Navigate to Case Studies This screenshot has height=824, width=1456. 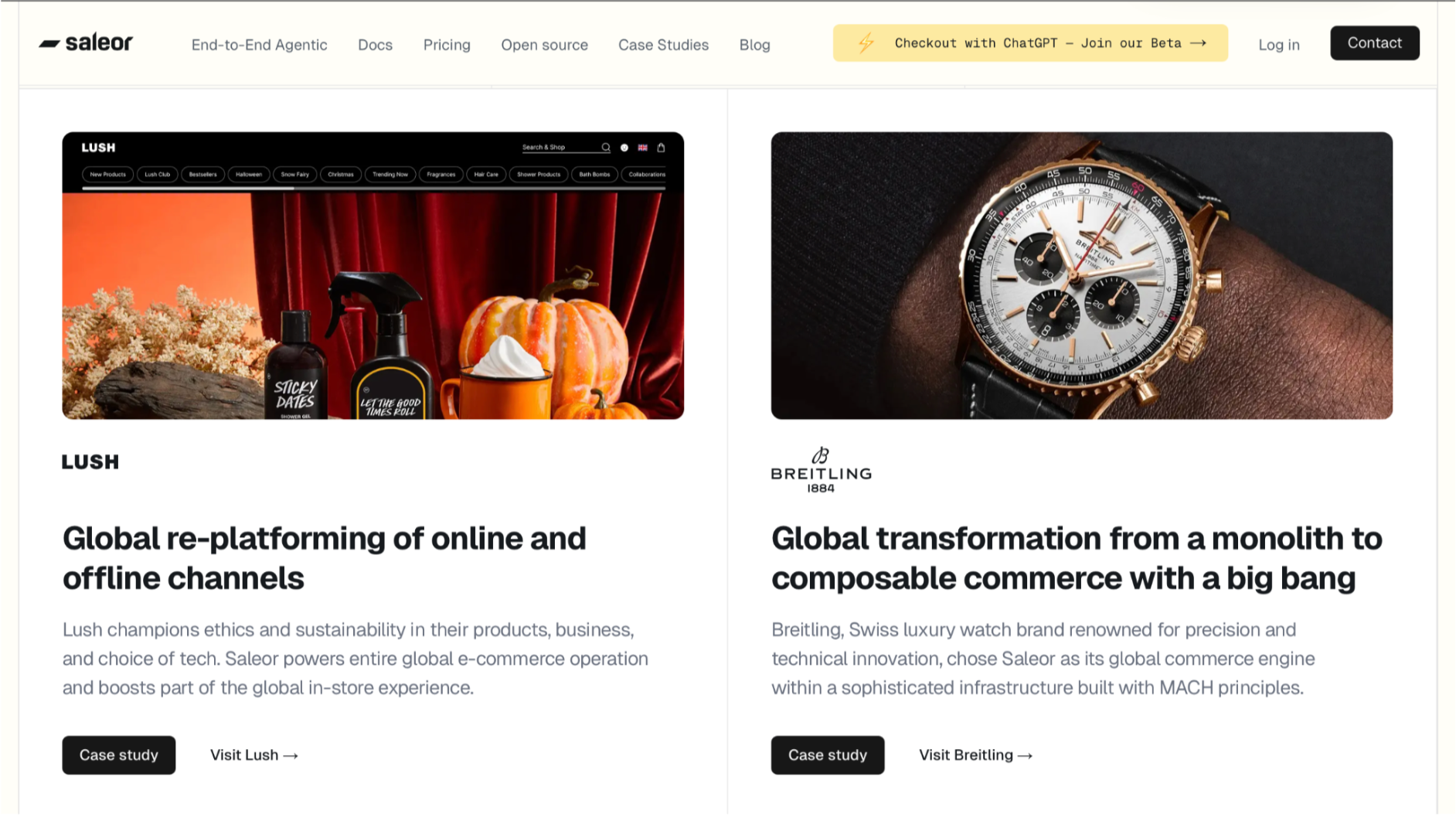point(663,45)
